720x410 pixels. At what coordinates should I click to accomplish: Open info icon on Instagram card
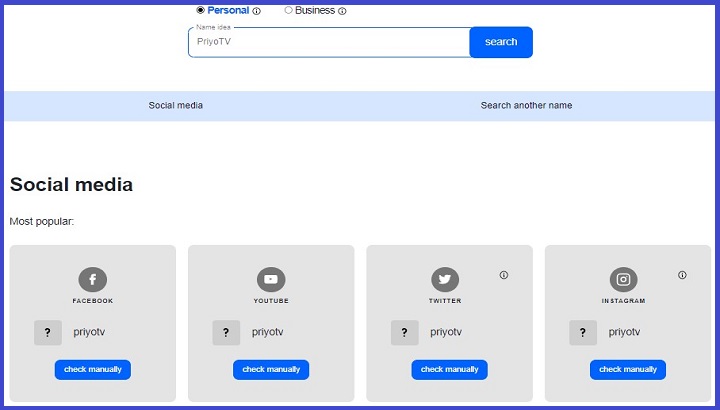[682, 275]
